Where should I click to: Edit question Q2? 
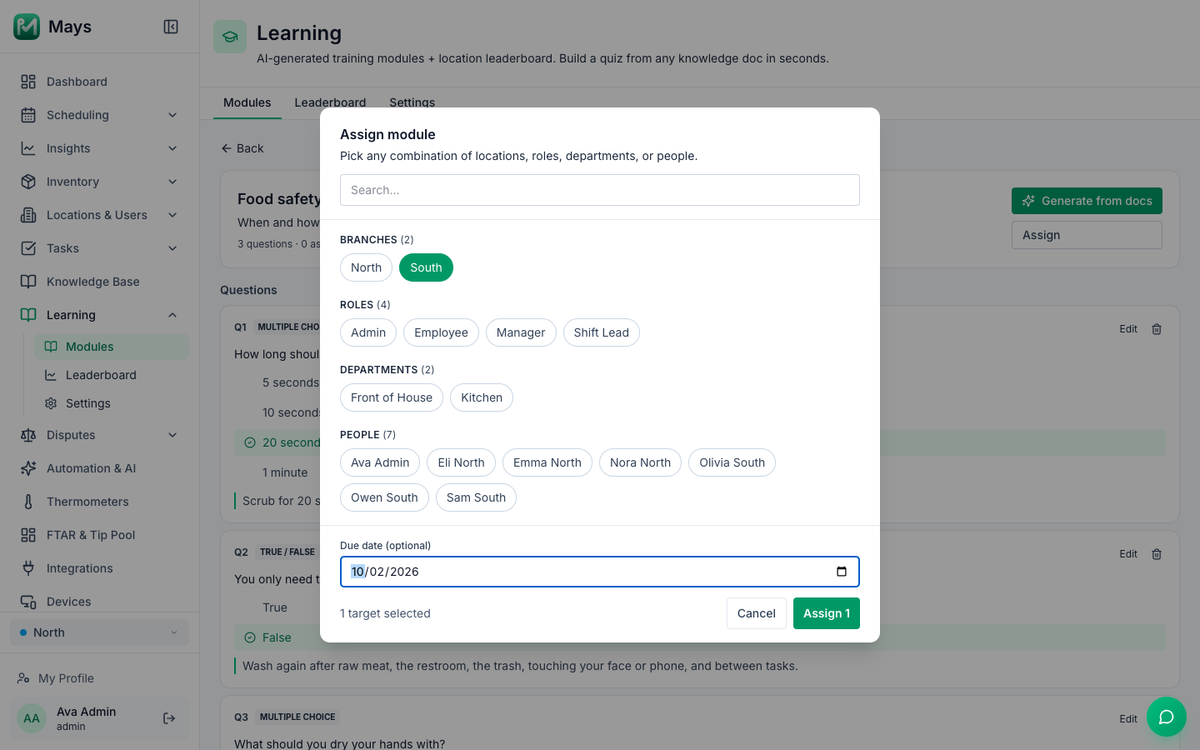(1128, 554)
